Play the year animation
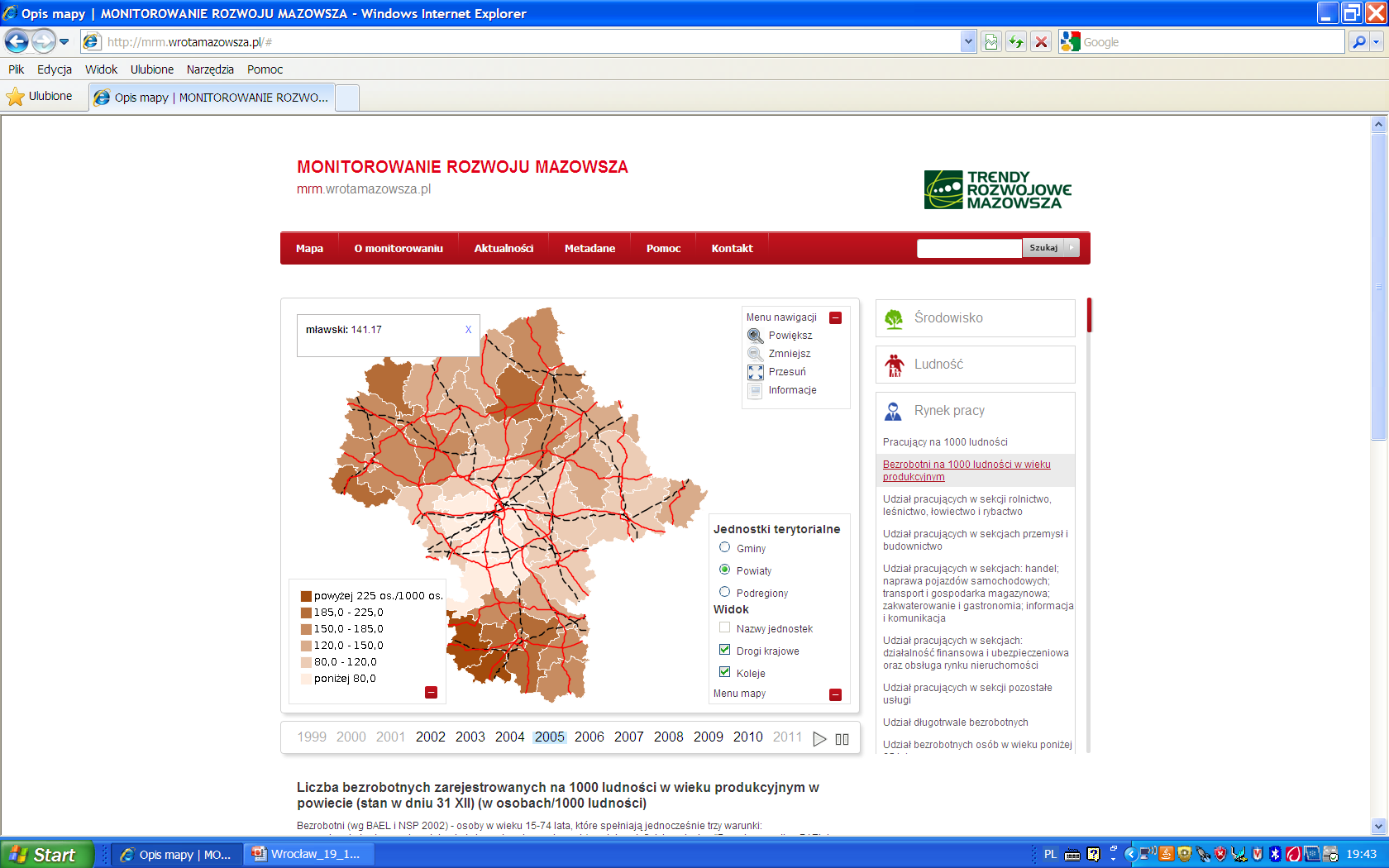The image size is (1389, 868). click(x=819, y=738)
